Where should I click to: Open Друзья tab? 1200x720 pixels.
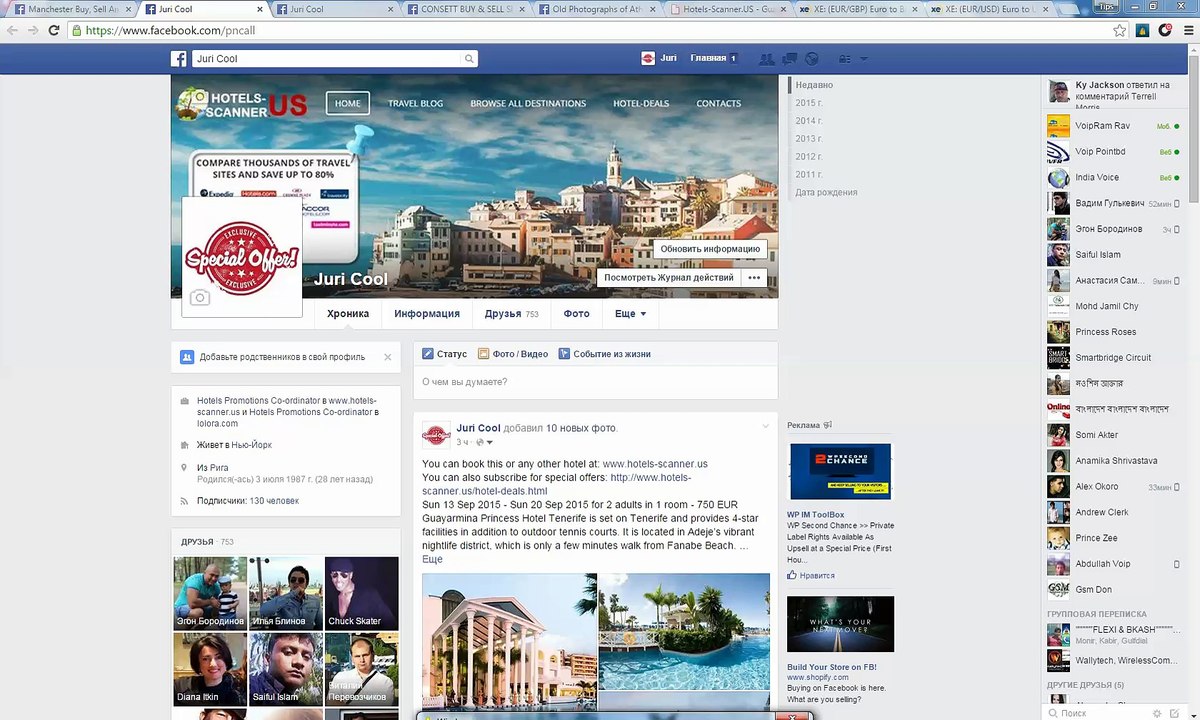point(511,314)
